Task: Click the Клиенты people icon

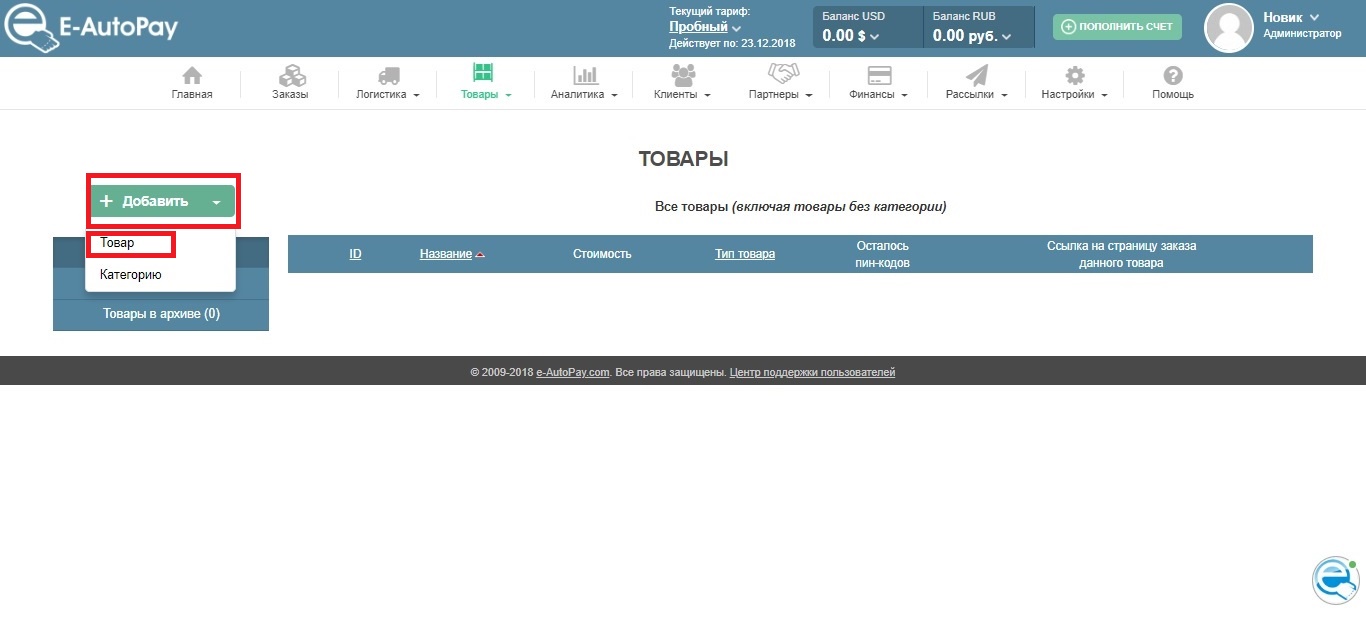Action: 683,75
